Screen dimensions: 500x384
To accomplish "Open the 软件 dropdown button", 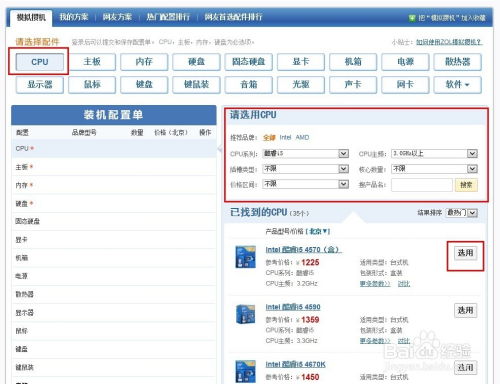I will coord(457,85).
